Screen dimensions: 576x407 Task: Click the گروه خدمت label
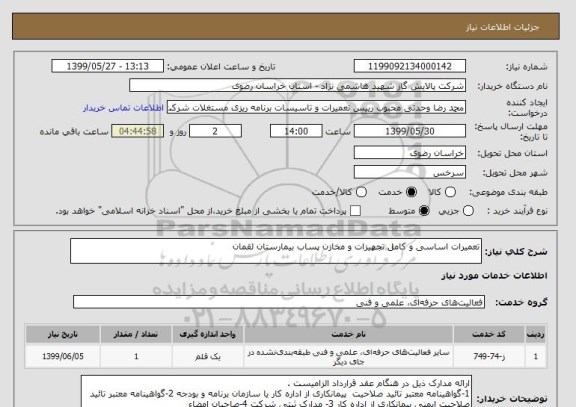pos(521,302)
